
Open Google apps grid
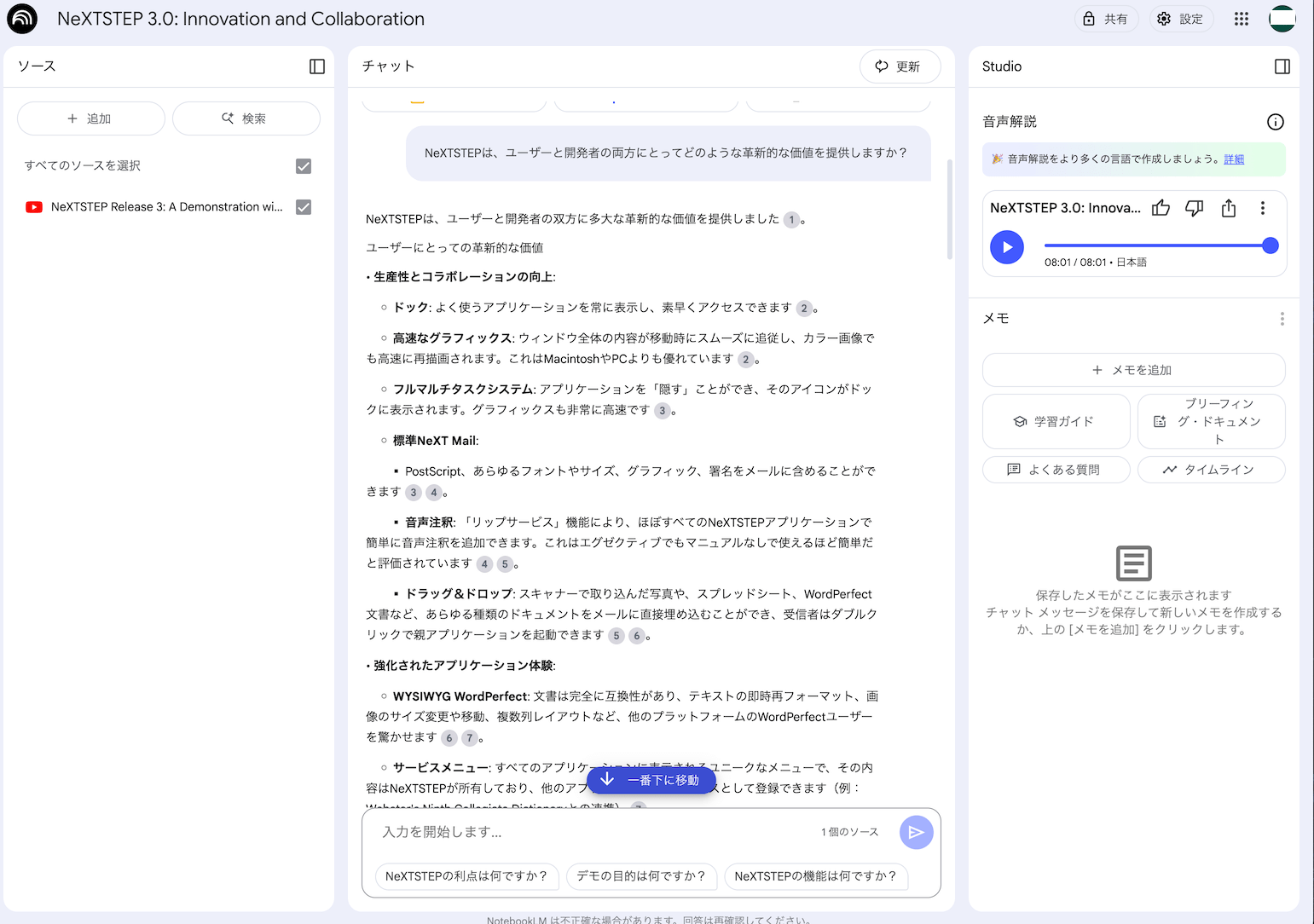pos(1242,19)
